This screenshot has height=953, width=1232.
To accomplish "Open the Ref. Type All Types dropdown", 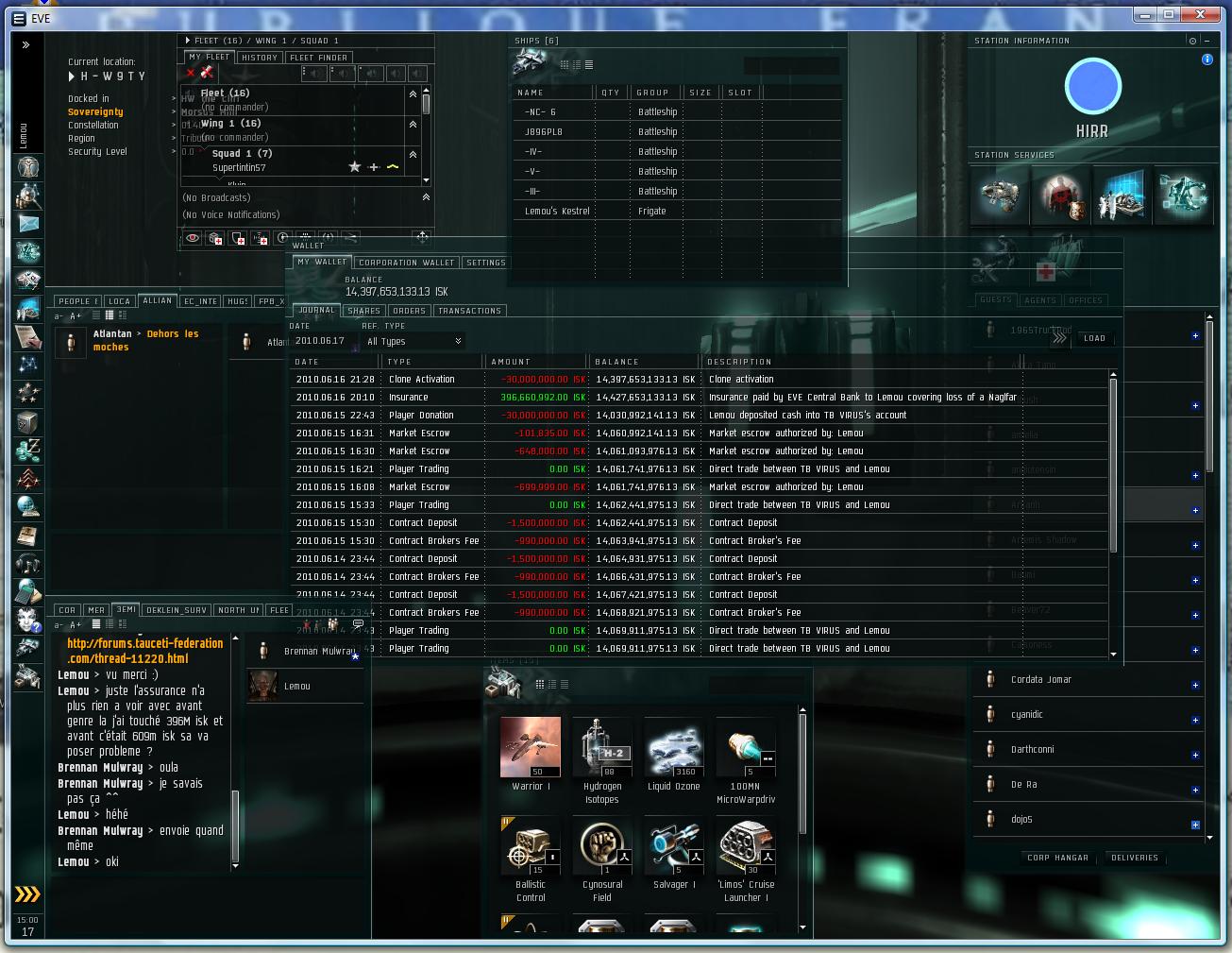I will point(414,341).
